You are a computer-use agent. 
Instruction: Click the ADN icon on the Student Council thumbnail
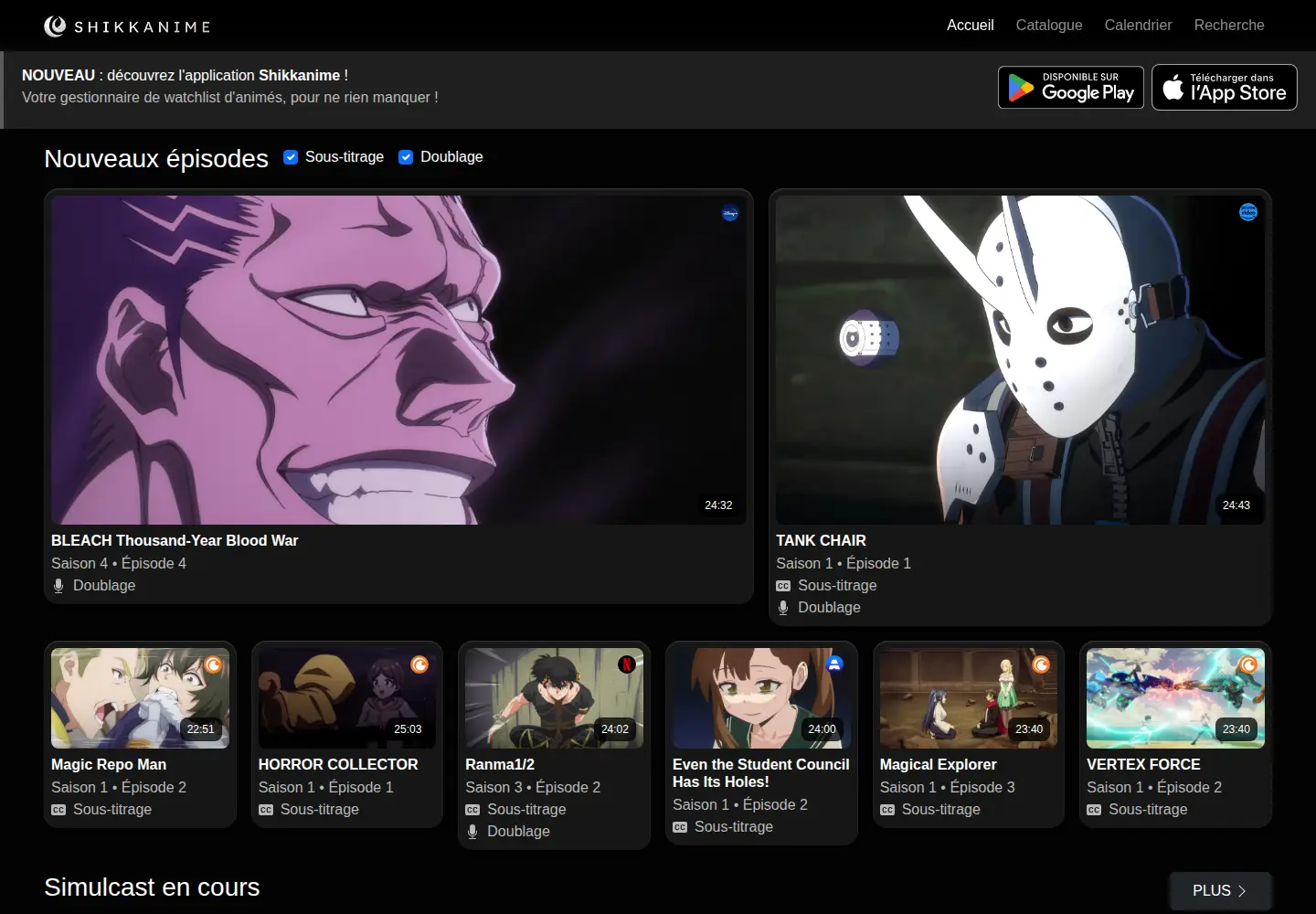(834, 664)
